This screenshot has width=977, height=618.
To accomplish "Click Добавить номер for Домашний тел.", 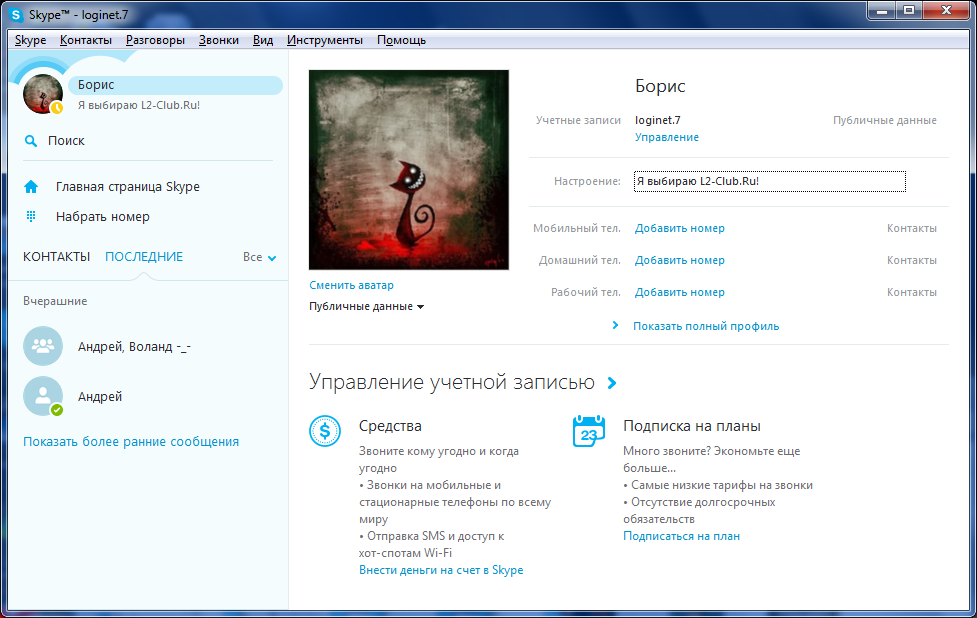I will pyautogui.click(x=680, y=260).
